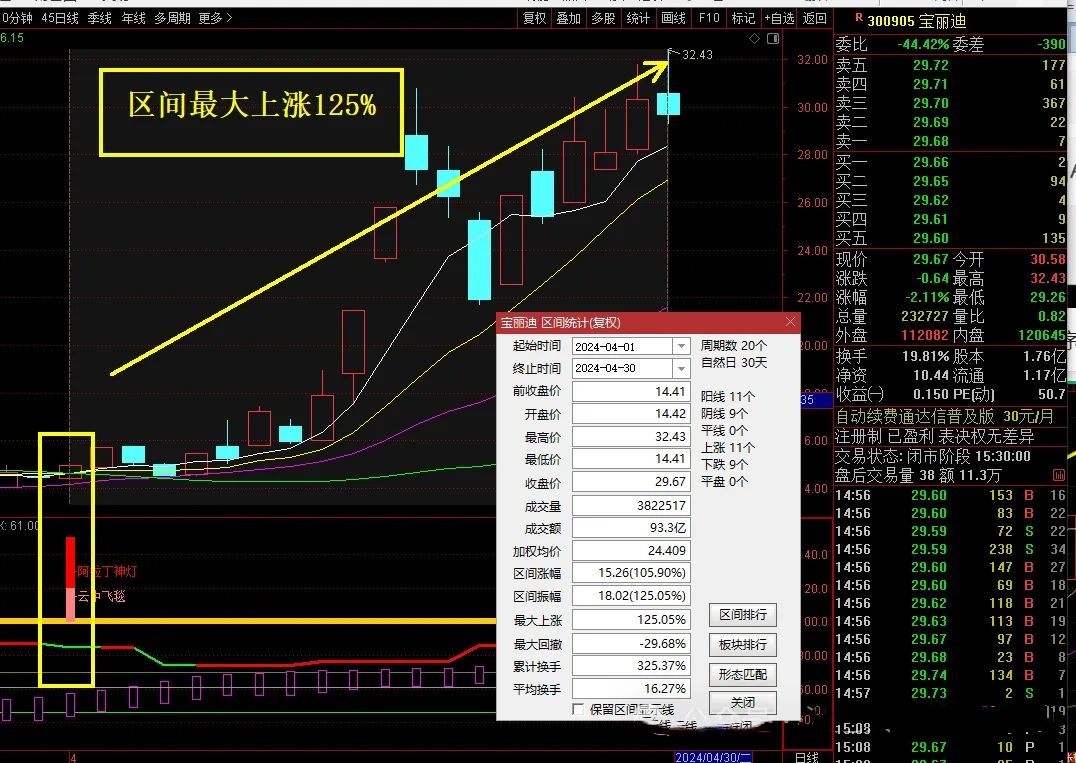Image resolution: width=1076 pixels, height=763 pixels.
Task: Click the 复权 toolbar button
Action: pyautogui.click(x=535, y=18)
